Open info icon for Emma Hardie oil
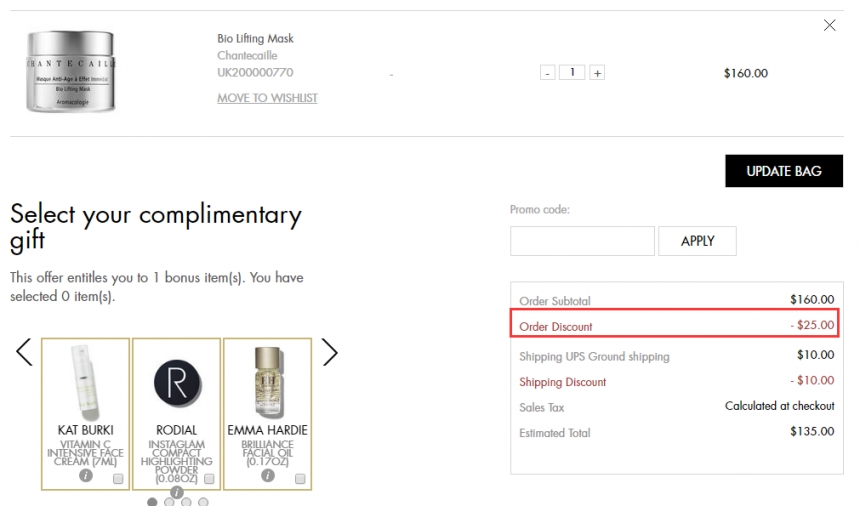 [x=267, y=476]
